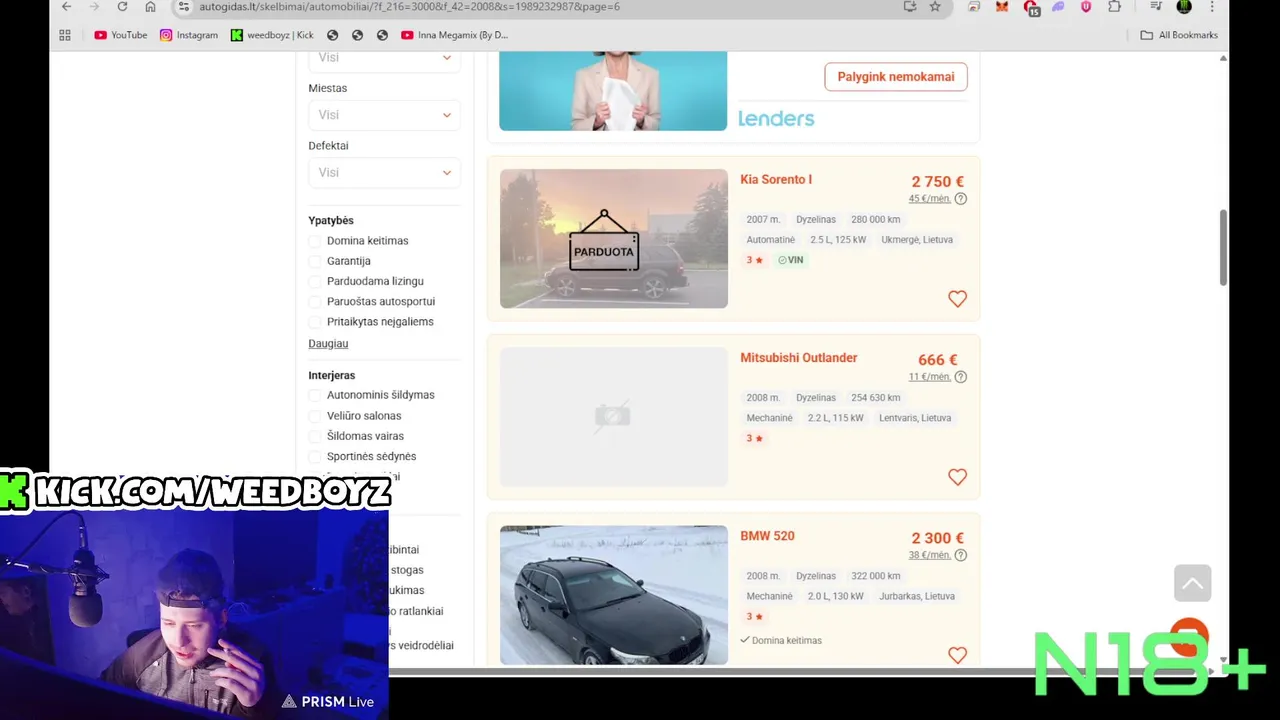Open the install/cast icon in the address bar

tap(909, 6)
